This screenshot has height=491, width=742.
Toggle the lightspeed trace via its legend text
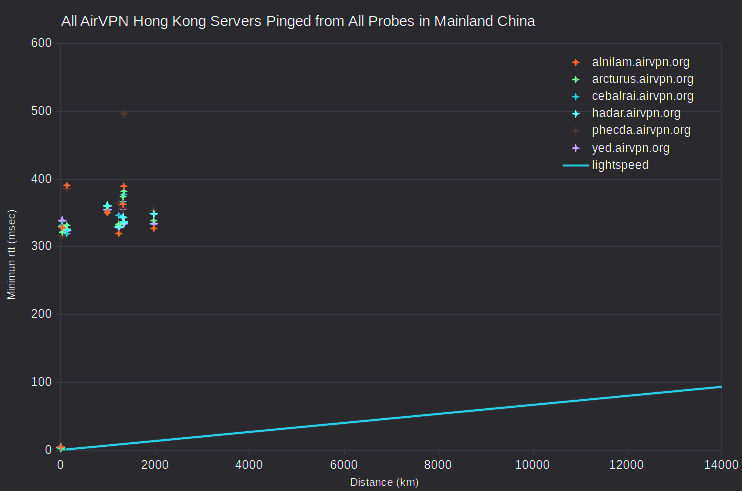point(620,165)
